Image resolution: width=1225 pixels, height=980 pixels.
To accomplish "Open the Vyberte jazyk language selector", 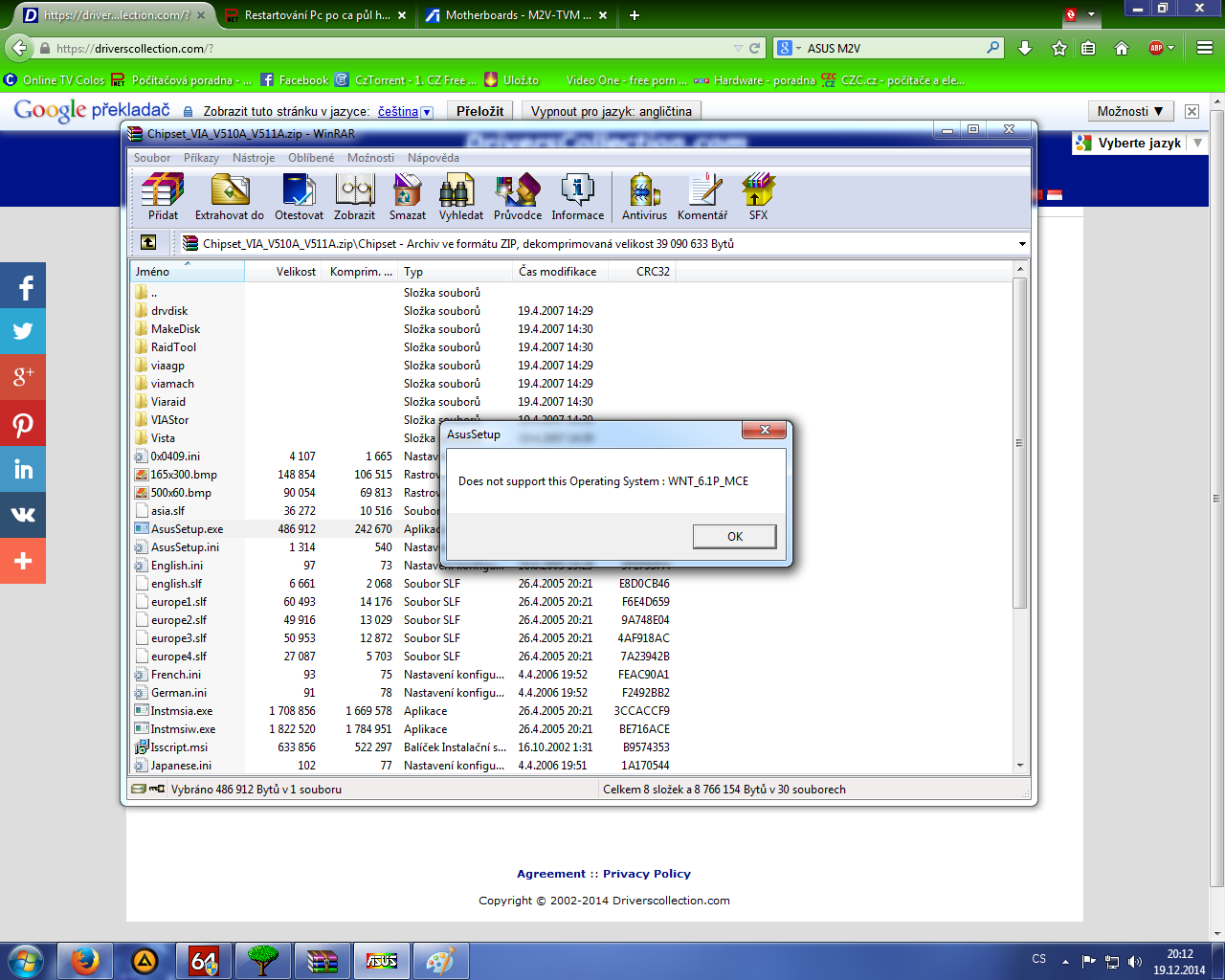I will point(1139,144).
